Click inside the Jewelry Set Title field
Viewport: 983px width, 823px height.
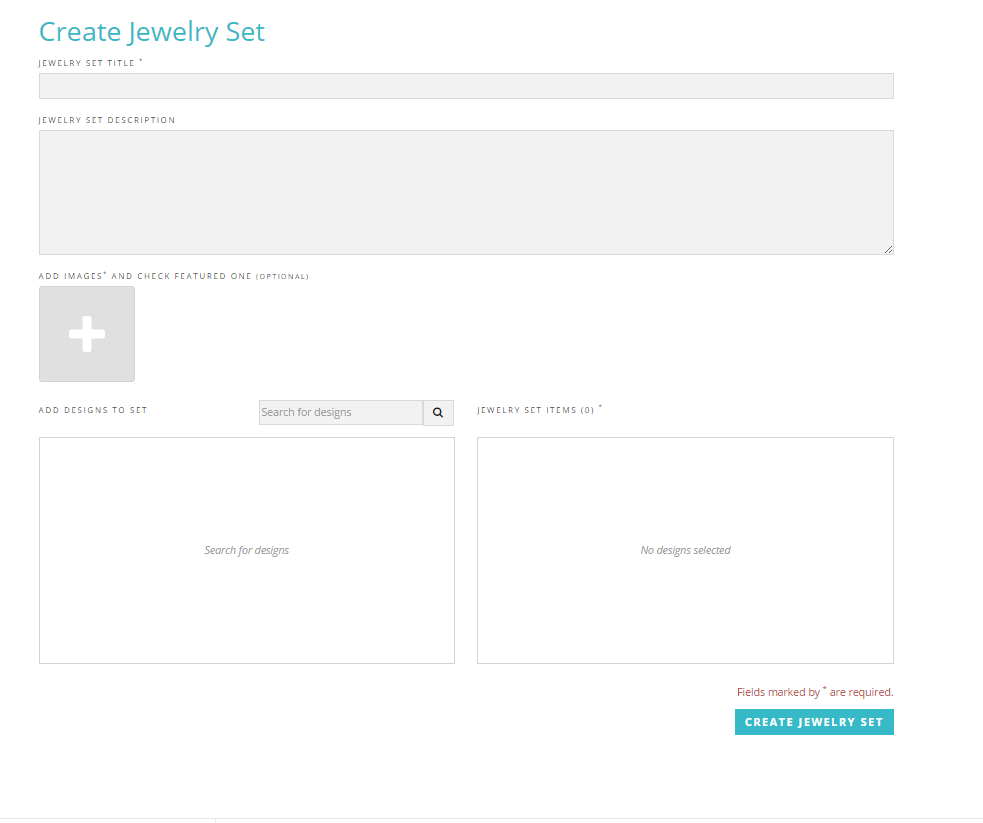point(465,86)
